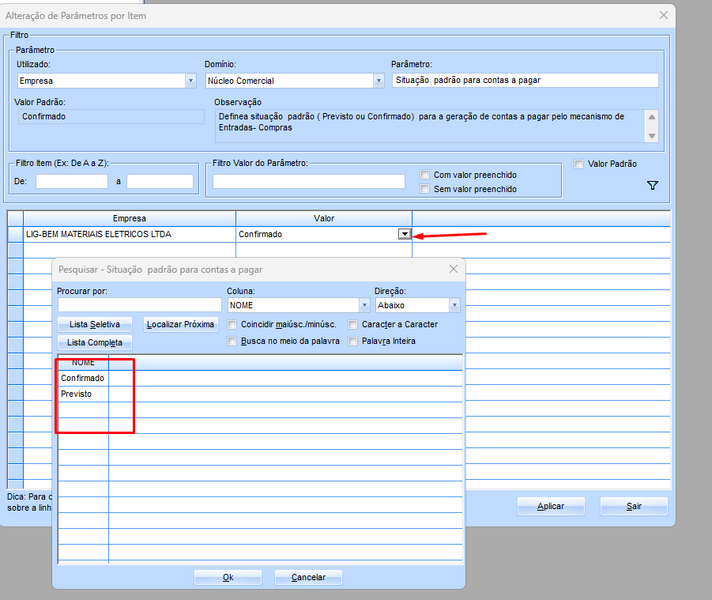Click the Filtro Valor do Parâmetro field
712x600 pixels.
click(x=308, y=181)
